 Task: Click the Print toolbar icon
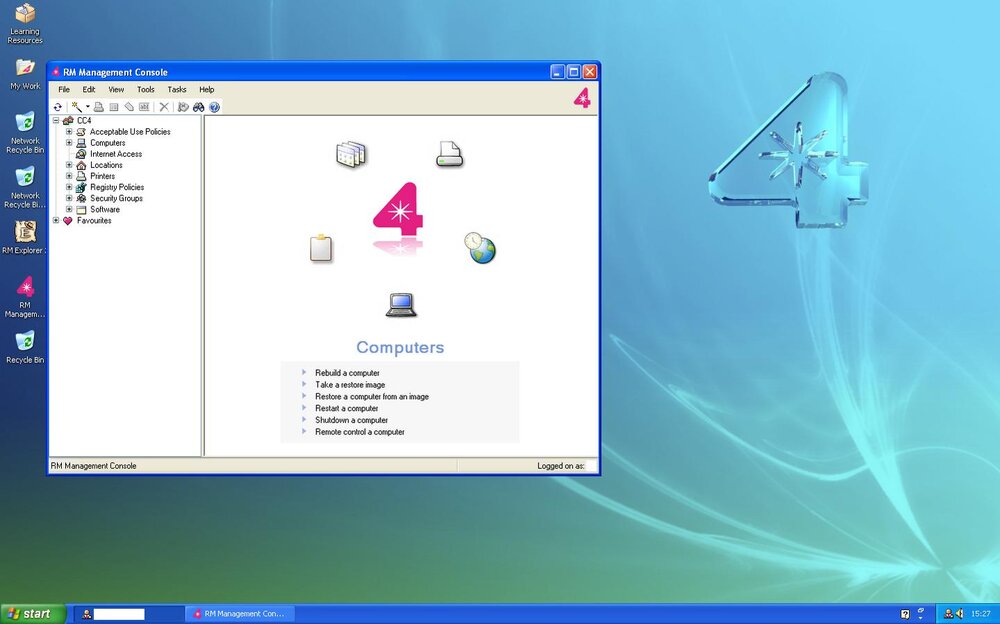coord(99,107)
